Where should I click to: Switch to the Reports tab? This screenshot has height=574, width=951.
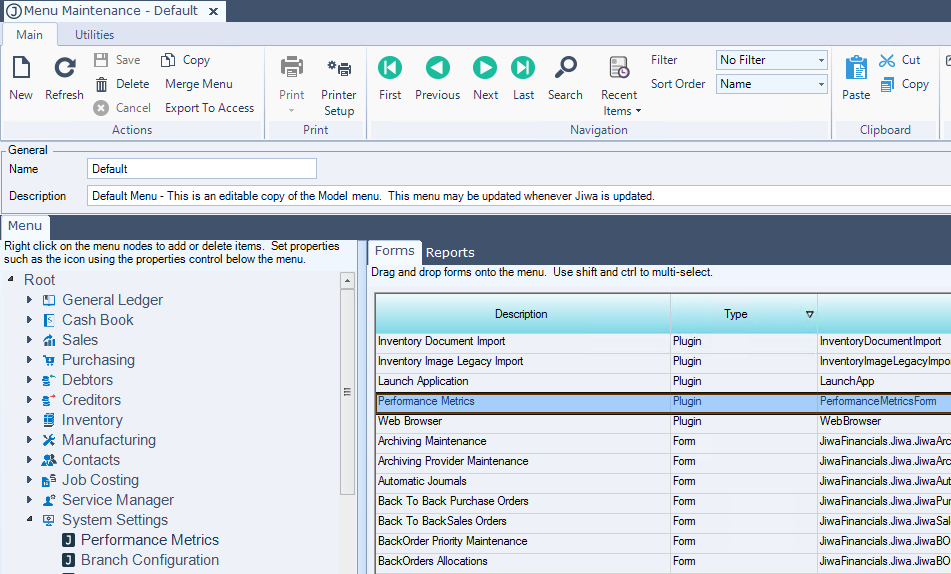[450, 252]
